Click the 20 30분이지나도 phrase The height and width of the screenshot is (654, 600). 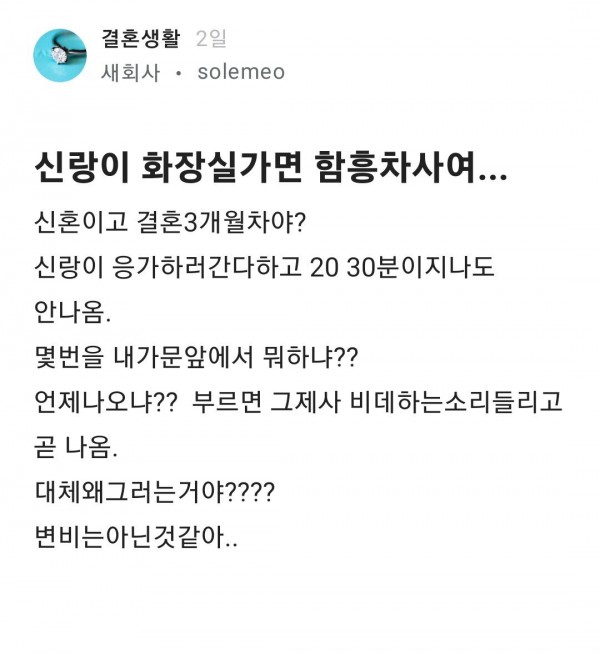(402, 267)
